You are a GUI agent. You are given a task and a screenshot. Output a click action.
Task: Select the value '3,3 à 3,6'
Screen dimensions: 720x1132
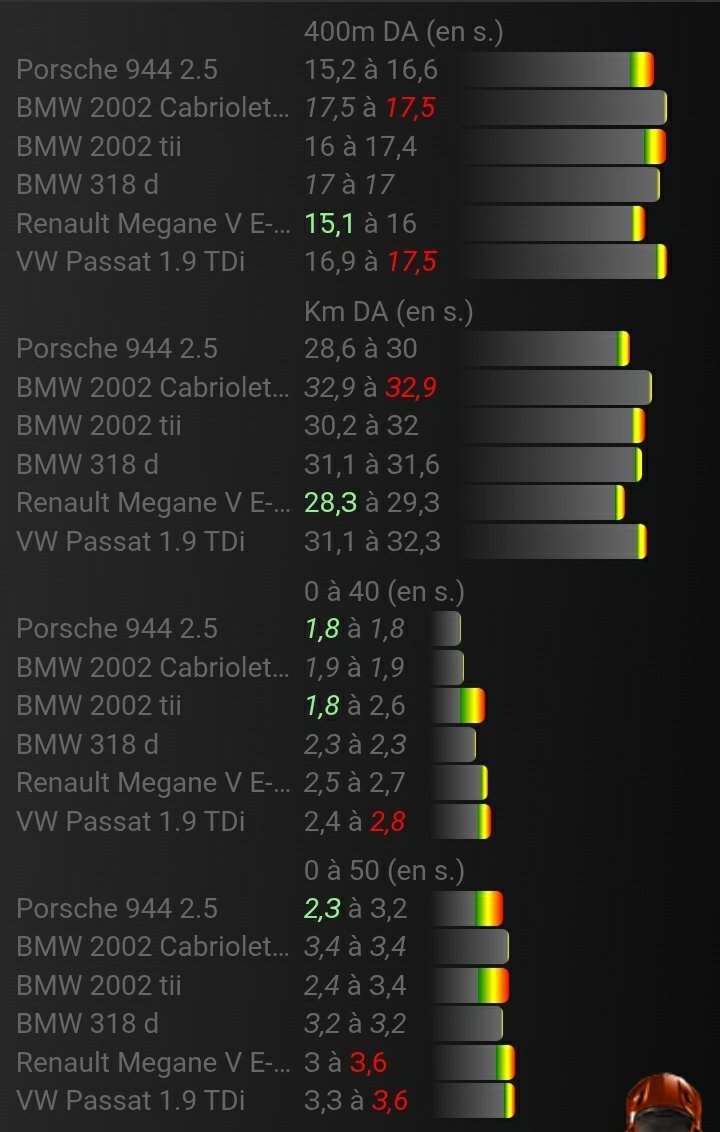click(x=356, y=1102)
